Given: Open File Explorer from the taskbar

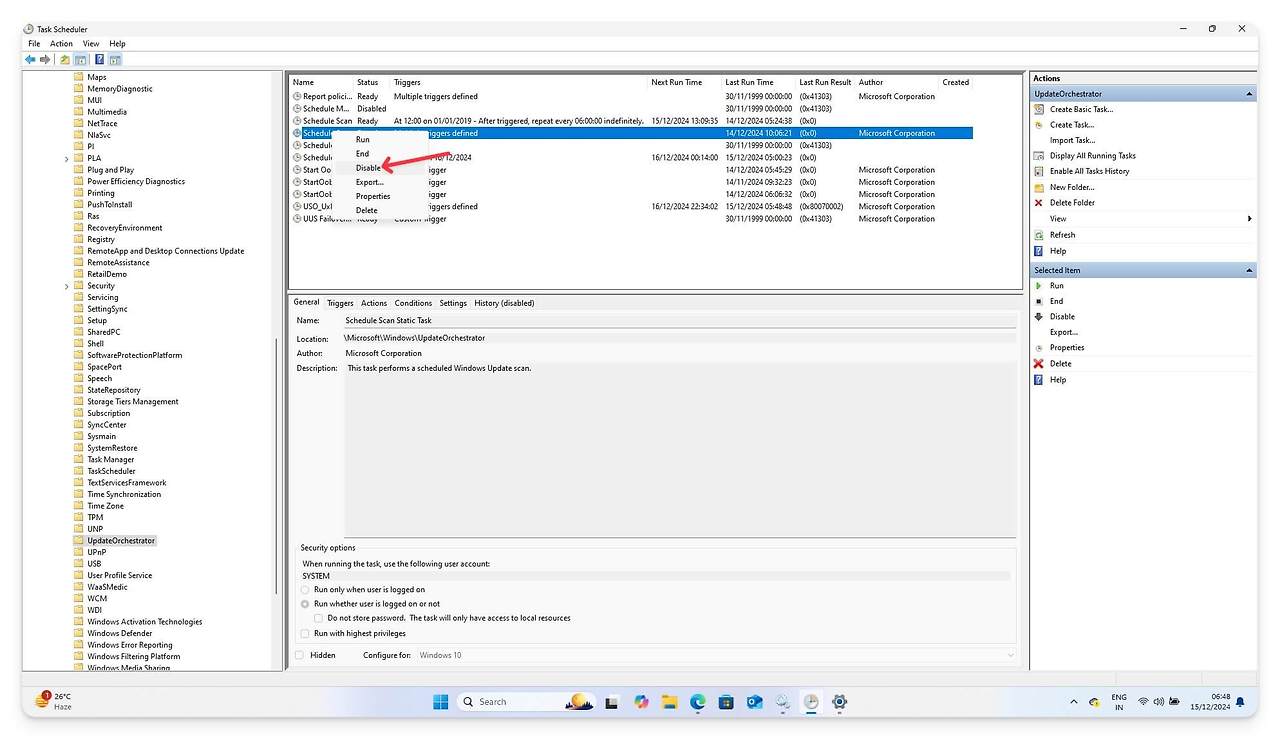Looking at the screenshot, I should [669, 702].
